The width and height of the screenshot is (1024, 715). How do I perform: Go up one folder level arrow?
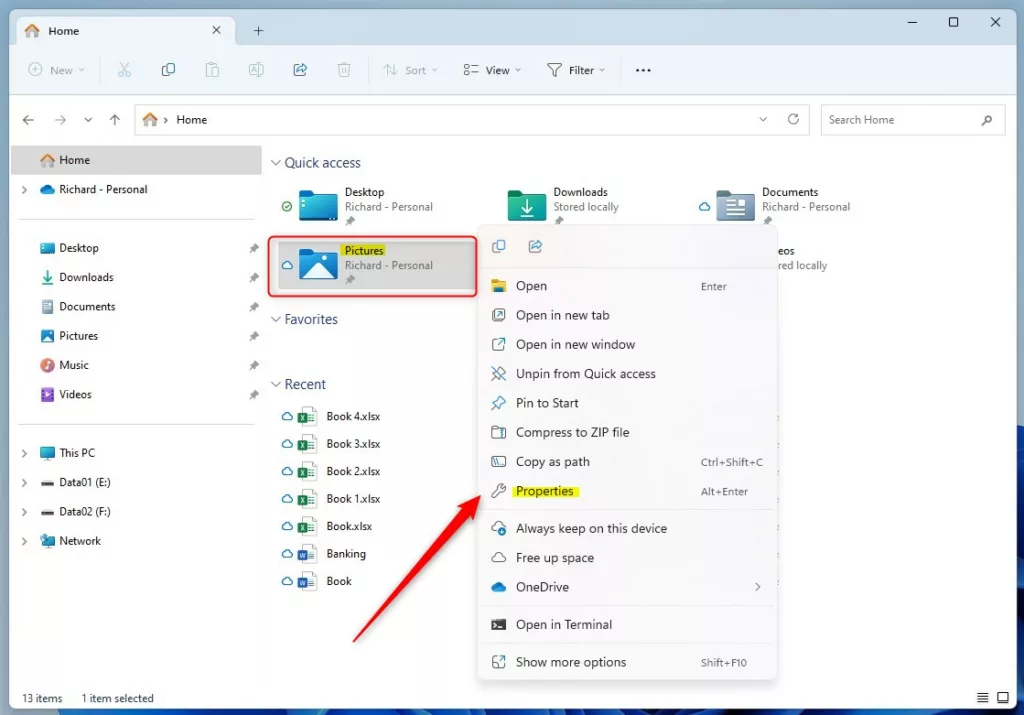pyautogui.click(x=115, y=120)
